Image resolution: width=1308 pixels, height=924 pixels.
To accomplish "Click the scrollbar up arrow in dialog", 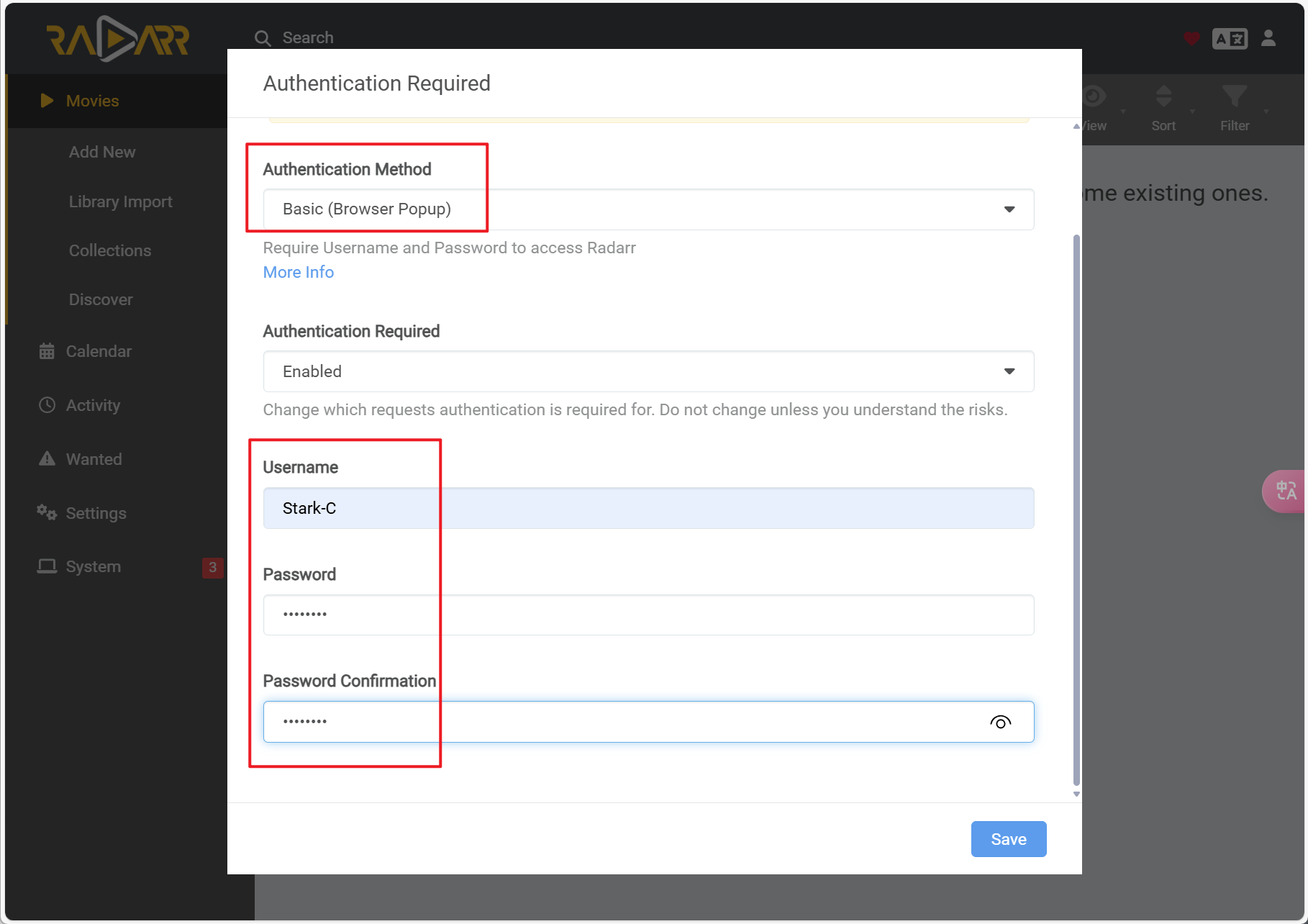I will 1076,126.
